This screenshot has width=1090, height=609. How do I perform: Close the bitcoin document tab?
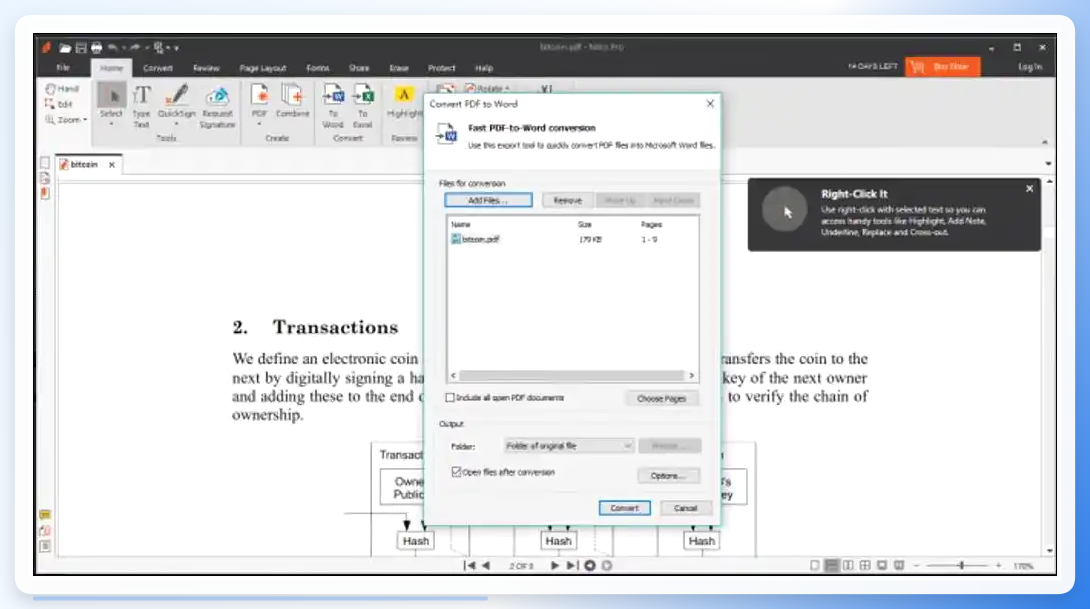click(x=112, y=165)
